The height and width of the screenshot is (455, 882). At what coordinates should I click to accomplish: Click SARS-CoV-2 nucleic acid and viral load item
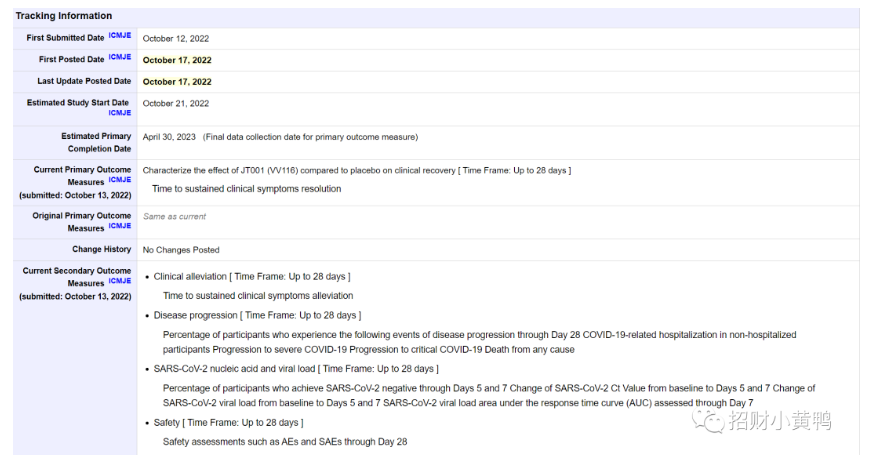296,369
